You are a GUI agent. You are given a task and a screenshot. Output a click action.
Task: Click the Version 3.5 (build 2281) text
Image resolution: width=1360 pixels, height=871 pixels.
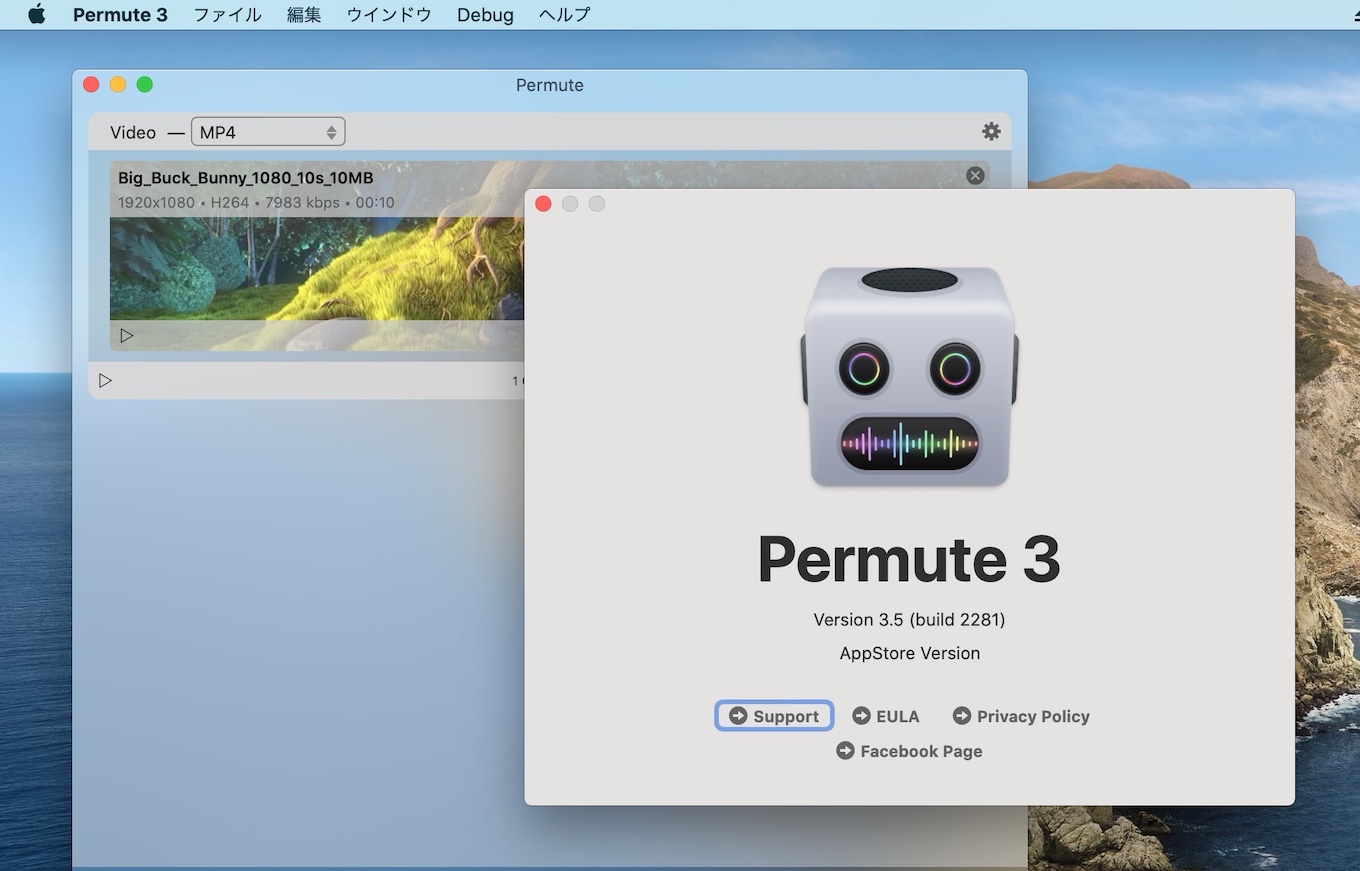pyautogui.click(x=909, y=620)
